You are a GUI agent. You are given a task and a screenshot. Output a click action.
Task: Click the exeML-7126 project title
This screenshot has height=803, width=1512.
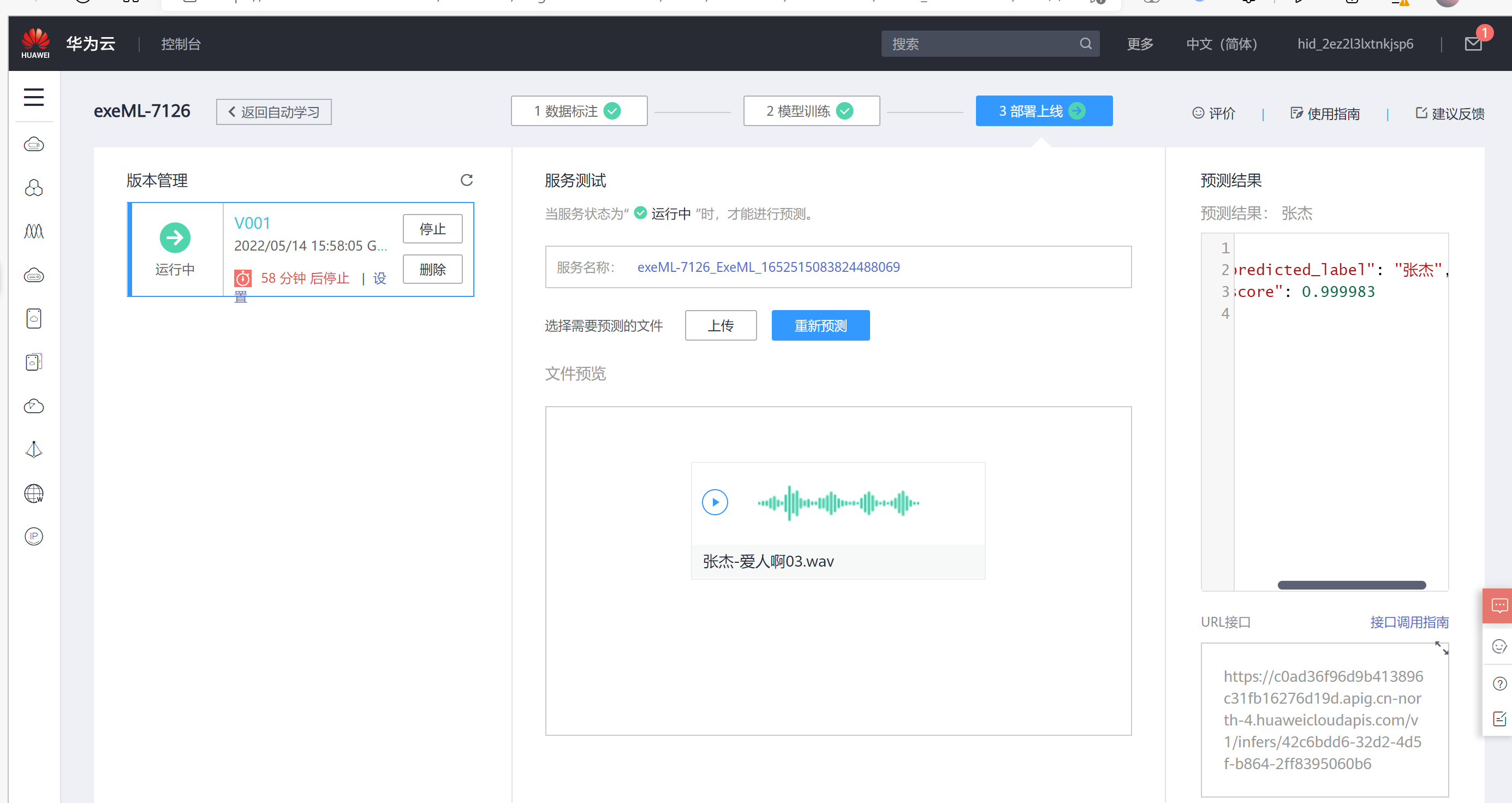click(x=142, y=111)
